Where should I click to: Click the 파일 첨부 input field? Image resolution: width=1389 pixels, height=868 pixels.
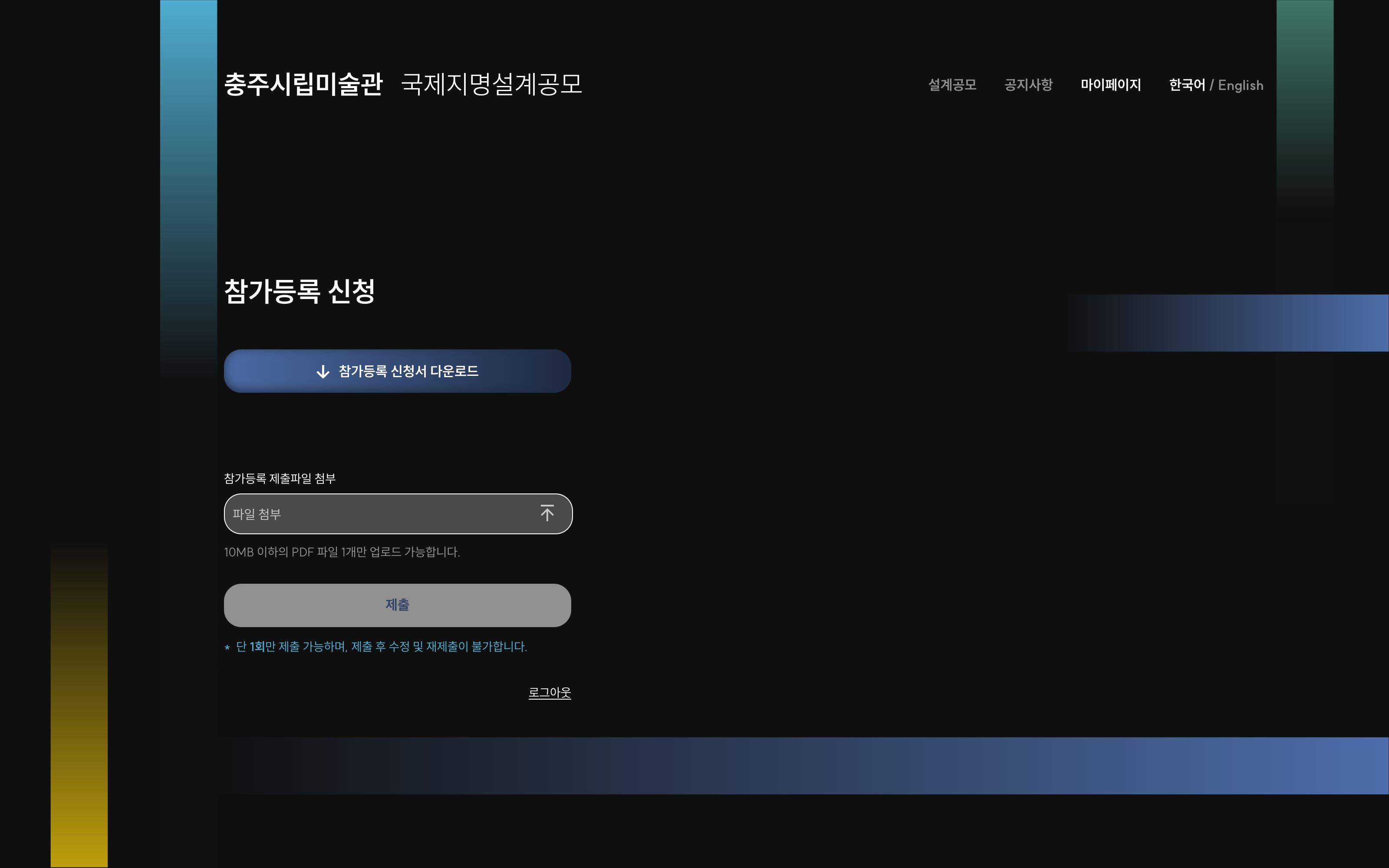379,514
